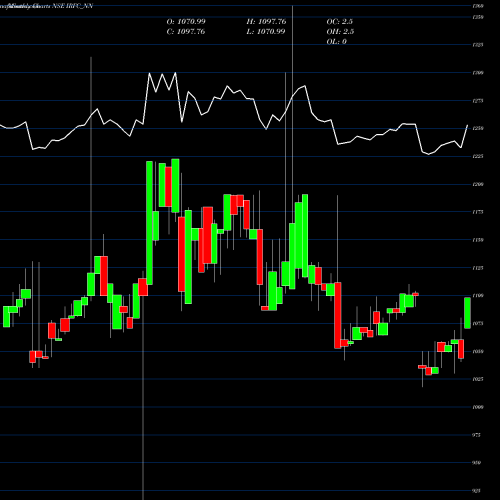The image size is (500, 500).
Task: Click the open value 'O: 1070.99'
Action: 186,22
